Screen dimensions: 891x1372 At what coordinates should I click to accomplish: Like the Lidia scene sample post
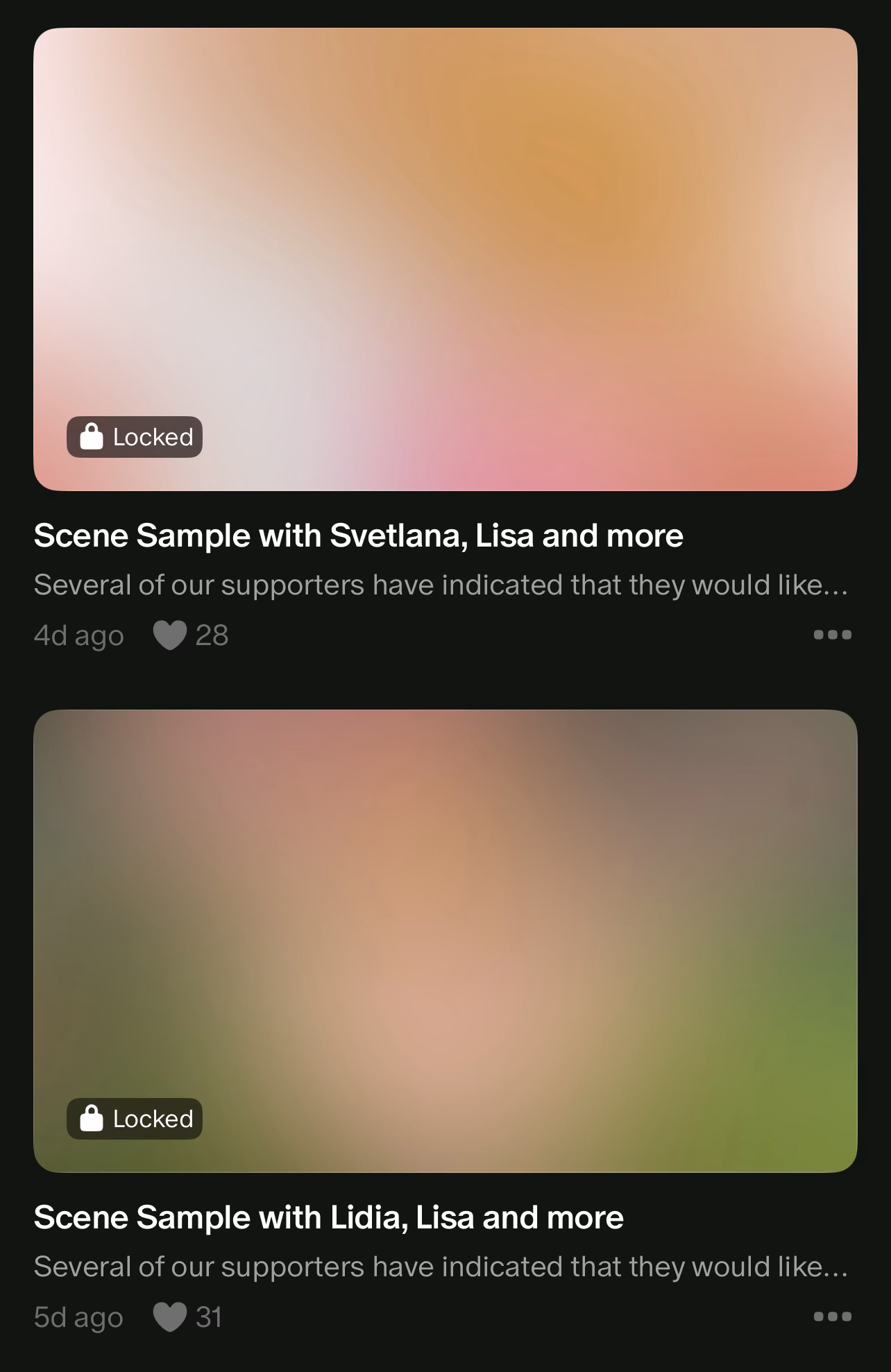point(169,1317)
